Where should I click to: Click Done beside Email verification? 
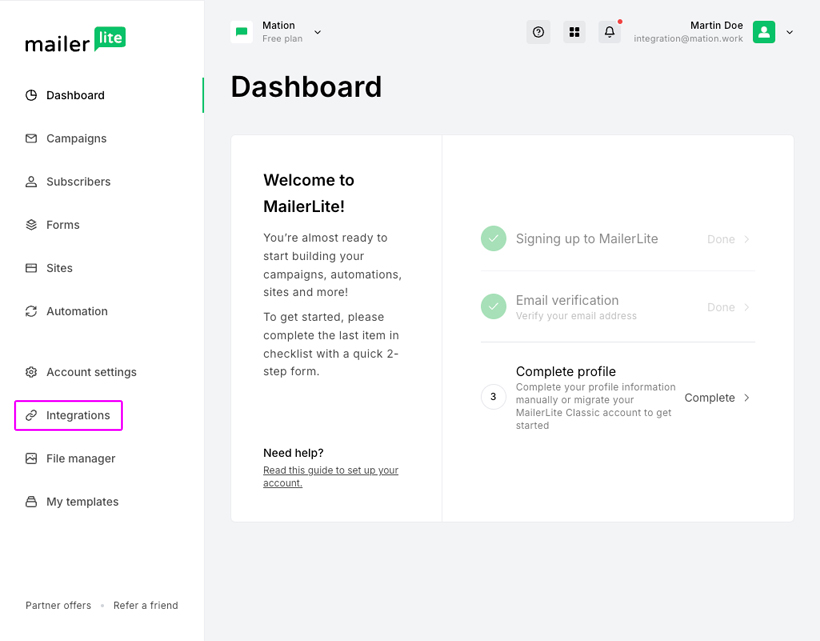pos(721,307)
